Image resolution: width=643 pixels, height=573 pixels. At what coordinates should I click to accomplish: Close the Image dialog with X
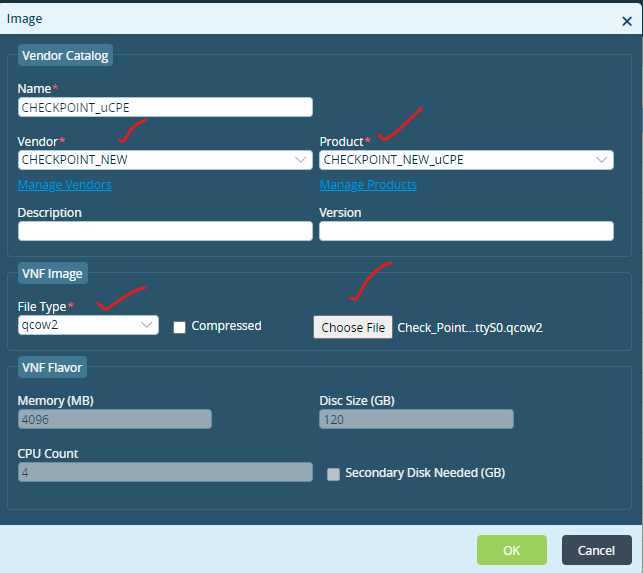[x=627, y=21]
